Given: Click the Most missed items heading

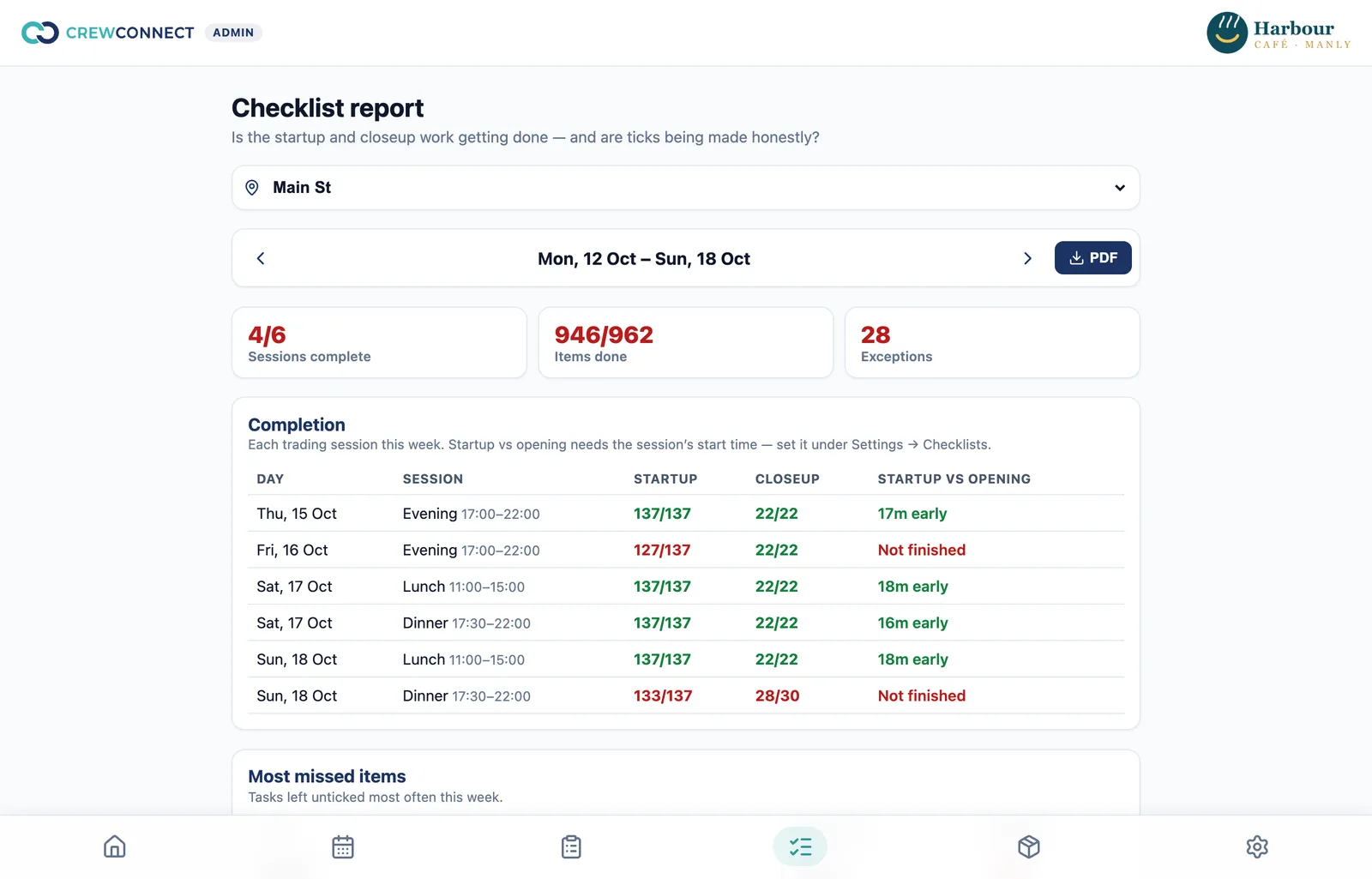Looking at the screenshot, I should (327, 776).
